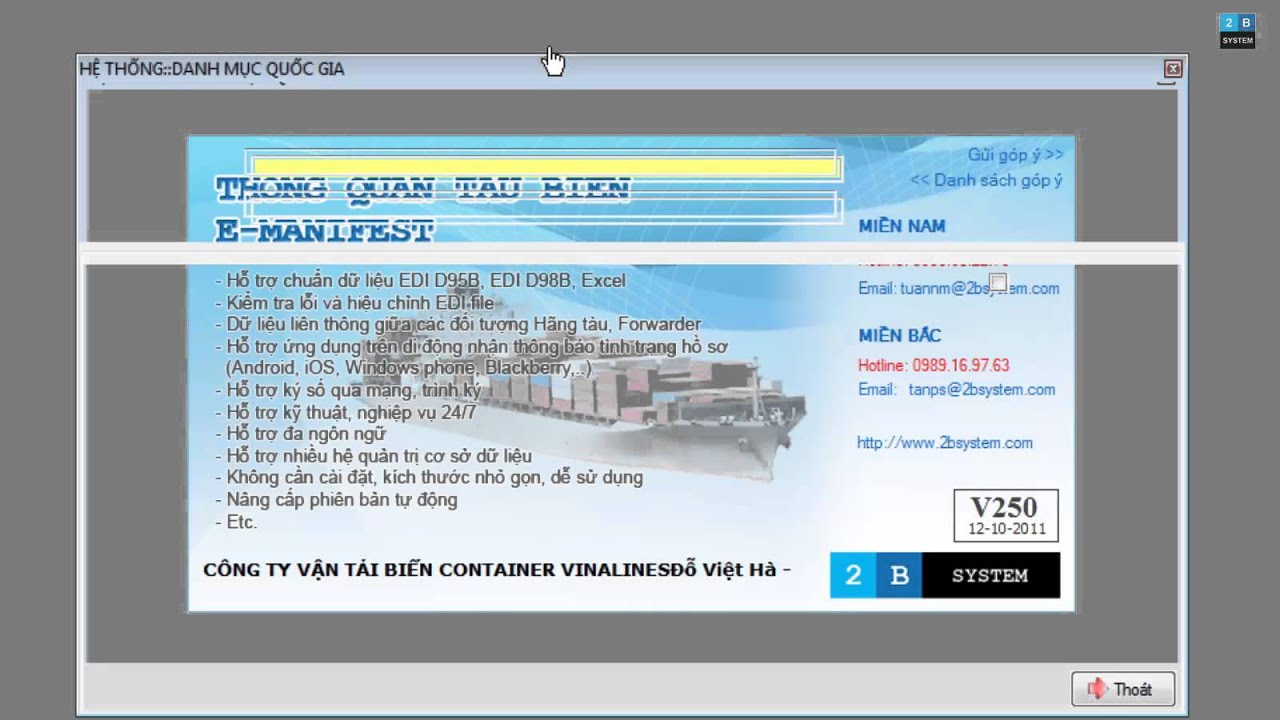Click the window title HỆ THỐNG::DANH MỤC QUỐC GIA
This screenshot has height=720, width=1280.
coord(211,69)
